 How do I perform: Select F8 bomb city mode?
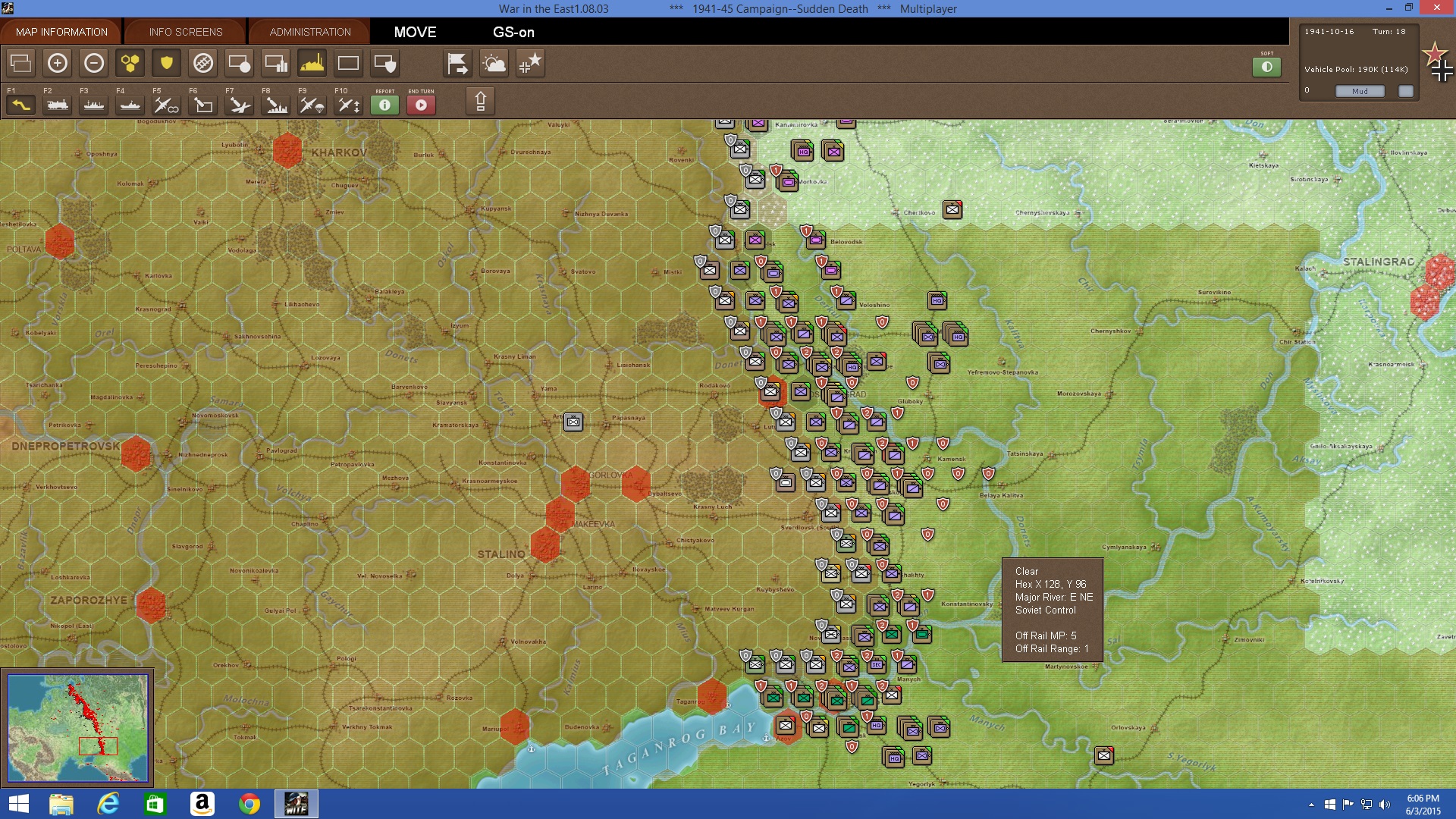[x=276, y=105]
